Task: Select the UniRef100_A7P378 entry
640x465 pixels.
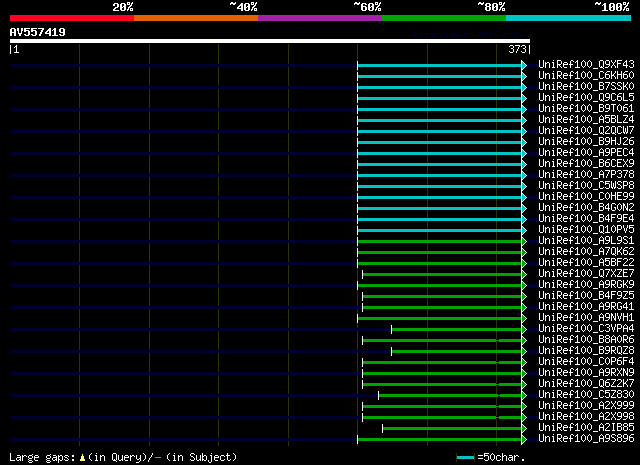Action: (x=586, y=175)
